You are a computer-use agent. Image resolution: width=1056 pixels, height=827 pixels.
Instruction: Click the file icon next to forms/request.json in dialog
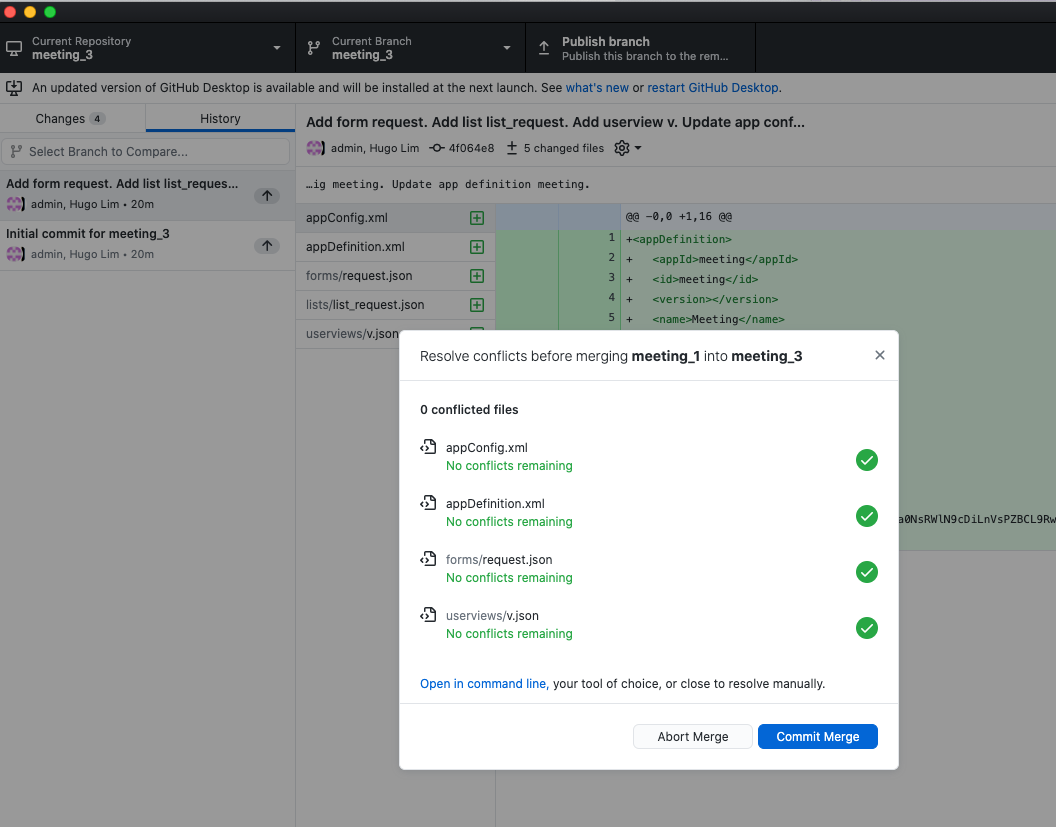(x=429, y=559)
